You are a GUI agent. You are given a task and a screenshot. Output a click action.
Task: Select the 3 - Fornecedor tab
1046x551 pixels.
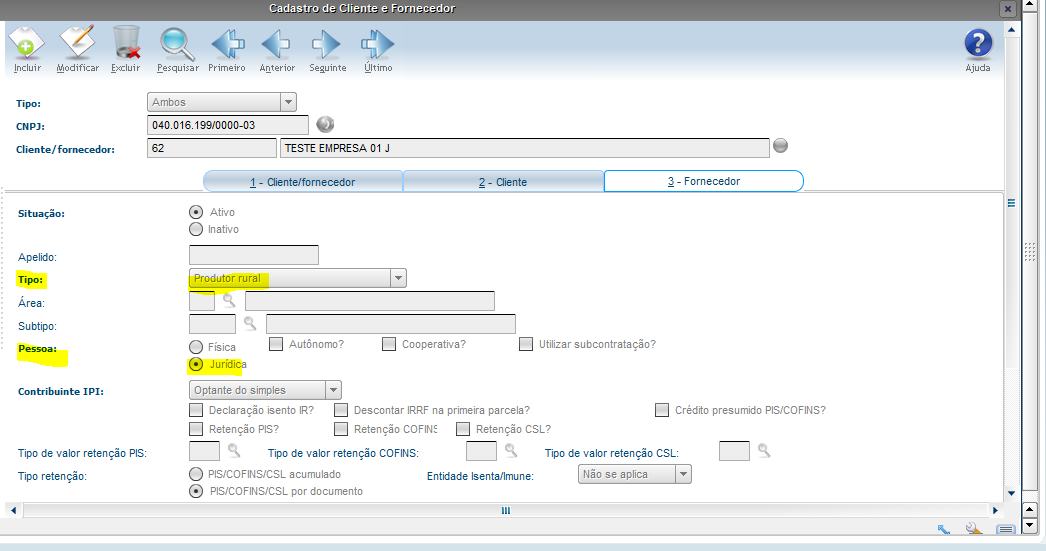pos(704,181)
